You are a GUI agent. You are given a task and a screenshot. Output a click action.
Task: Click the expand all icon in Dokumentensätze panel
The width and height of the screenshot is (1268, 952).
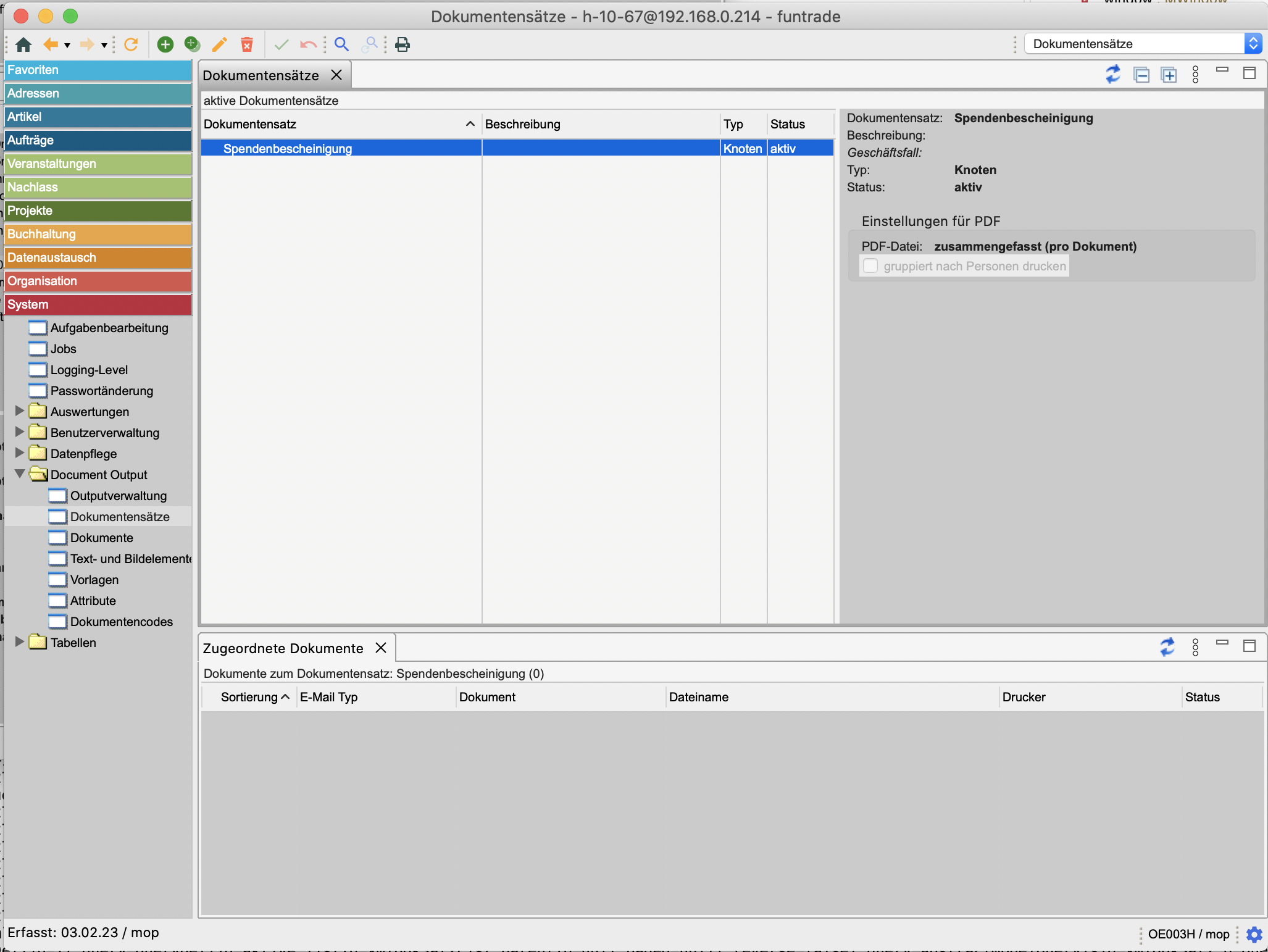coord(1169,75)
